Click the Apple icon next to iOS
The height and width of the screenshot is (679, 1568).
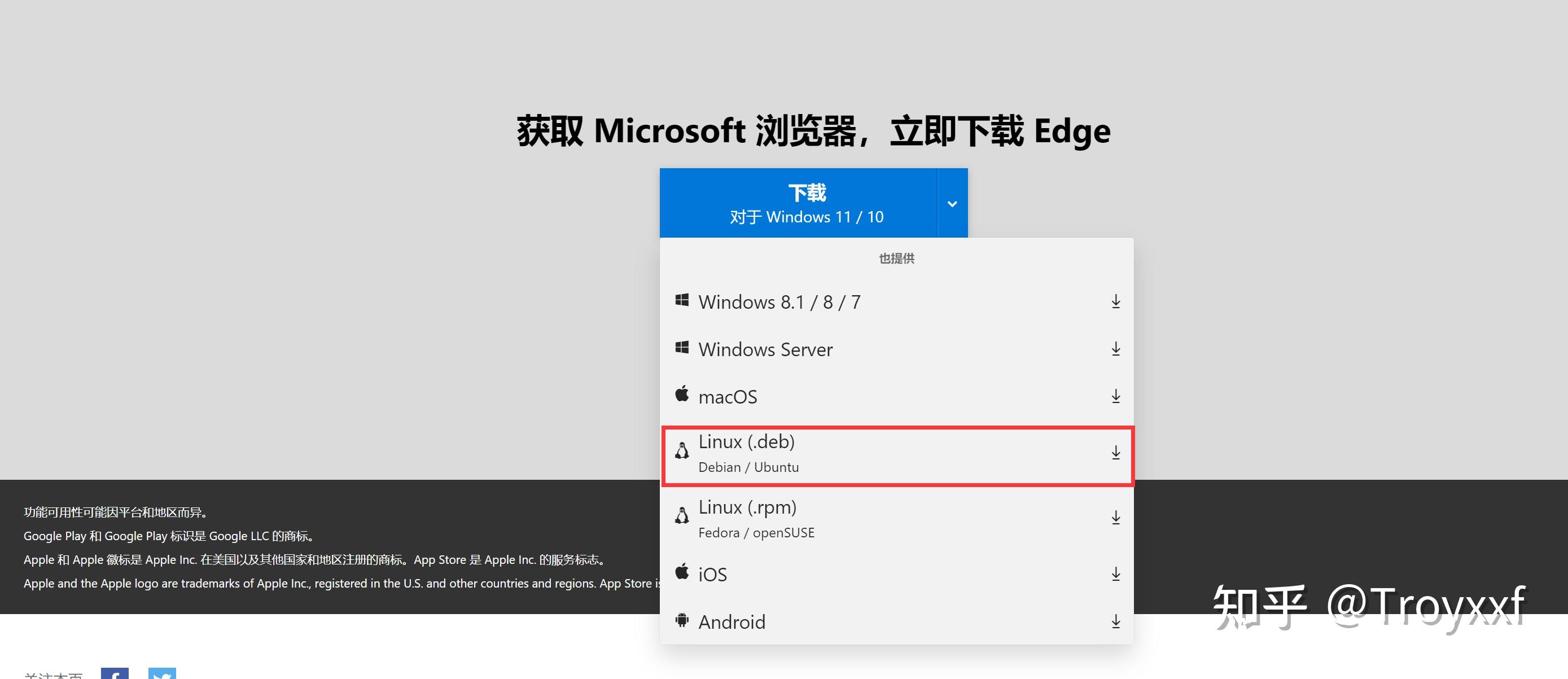[682, 572]
